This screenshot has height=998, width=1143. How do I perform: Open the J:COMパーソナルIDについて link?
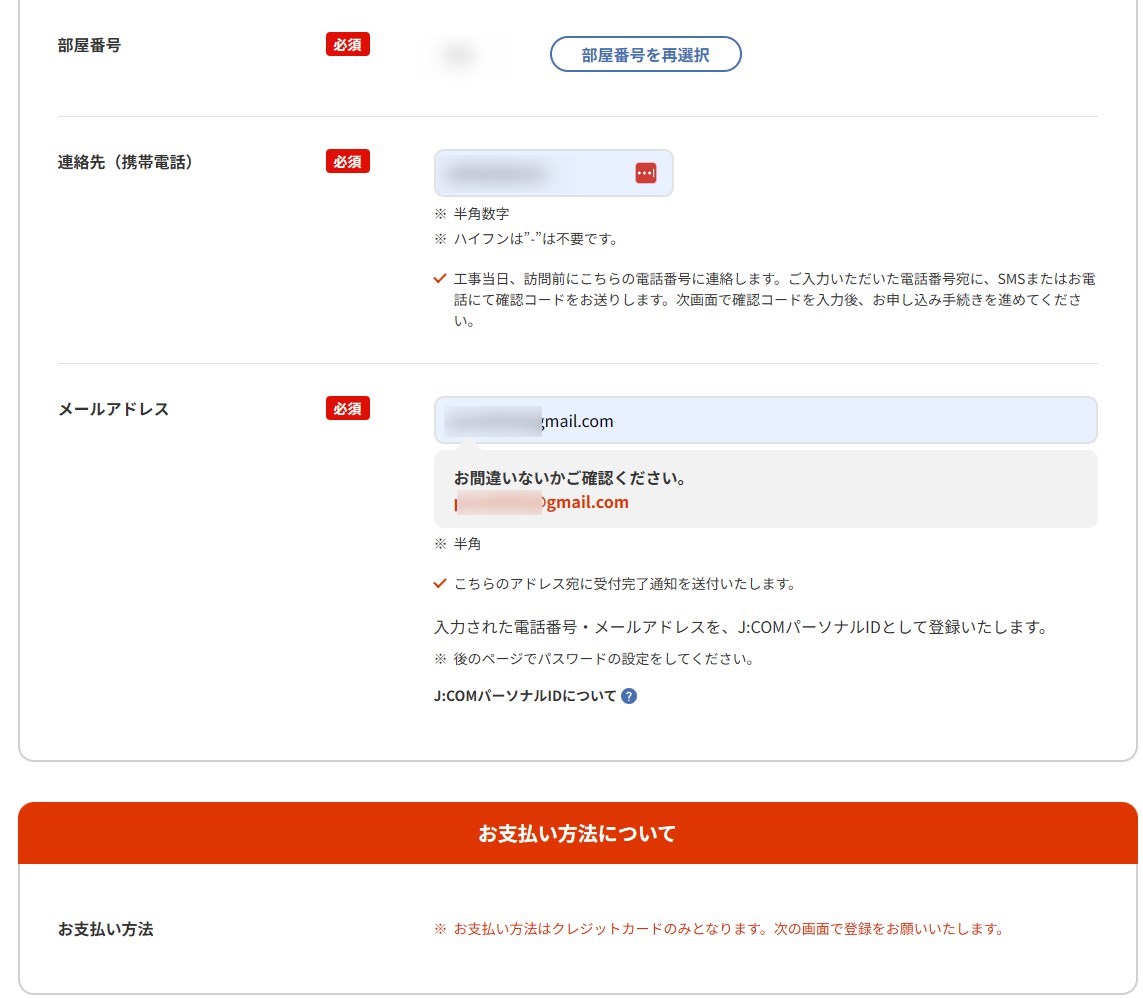point(525,696)
